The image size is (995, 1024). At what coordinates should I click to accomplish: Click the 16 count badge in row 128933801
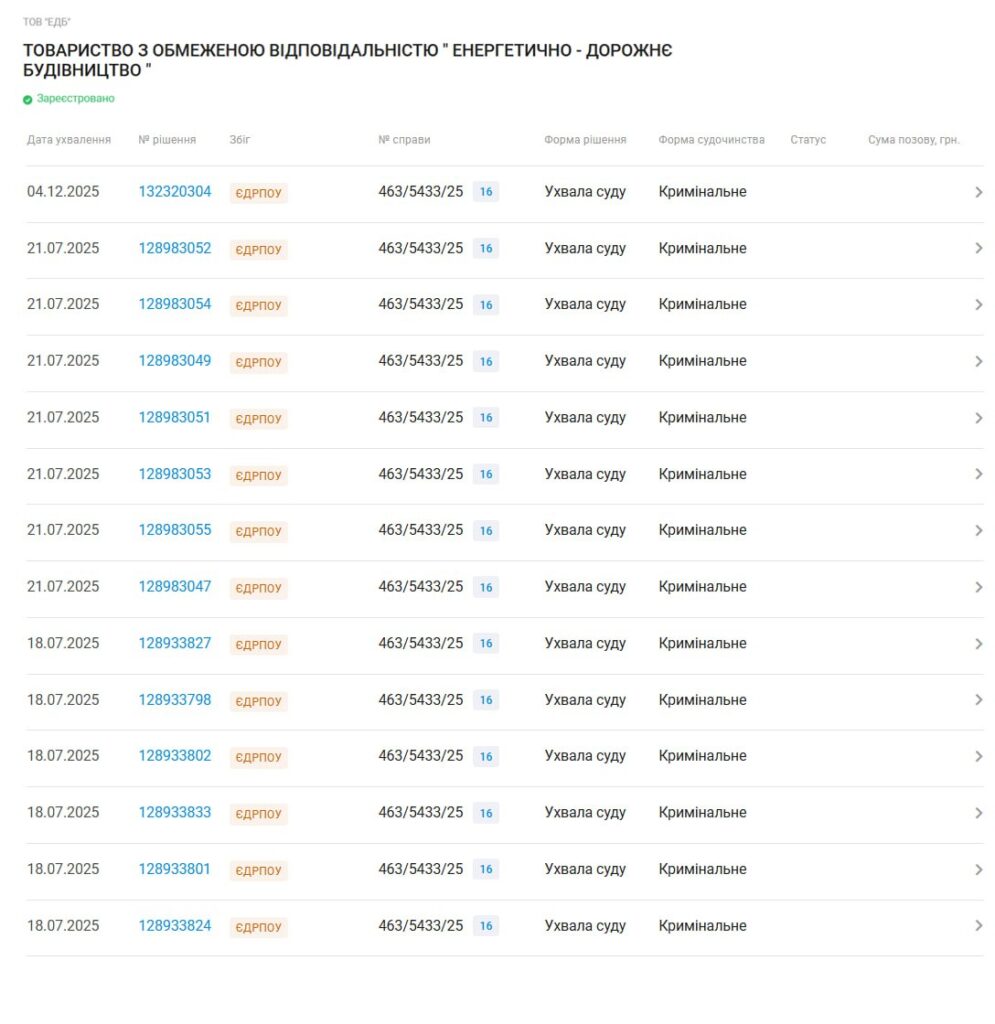pos(486,869)
